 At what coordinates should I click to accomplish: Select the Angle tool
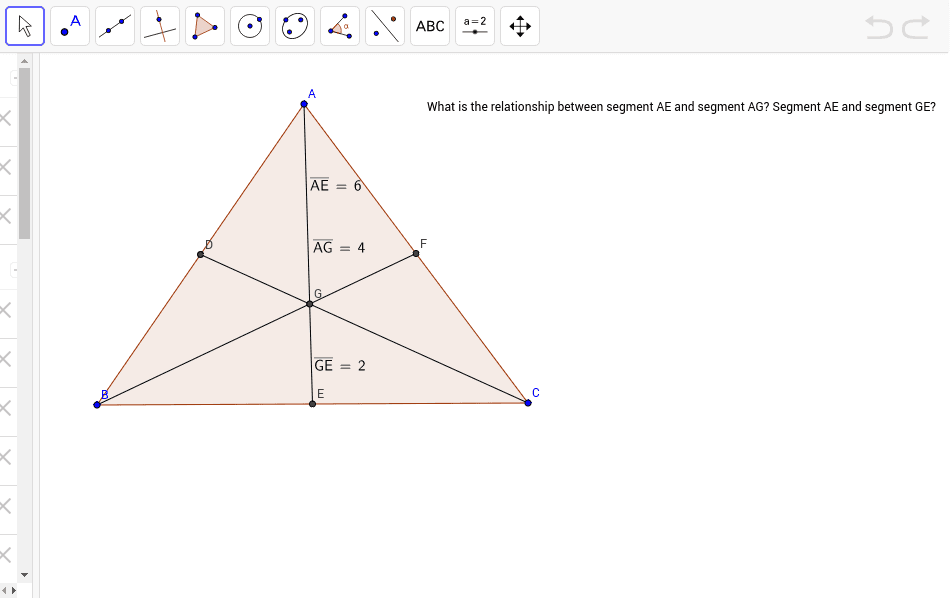[340, 26]
